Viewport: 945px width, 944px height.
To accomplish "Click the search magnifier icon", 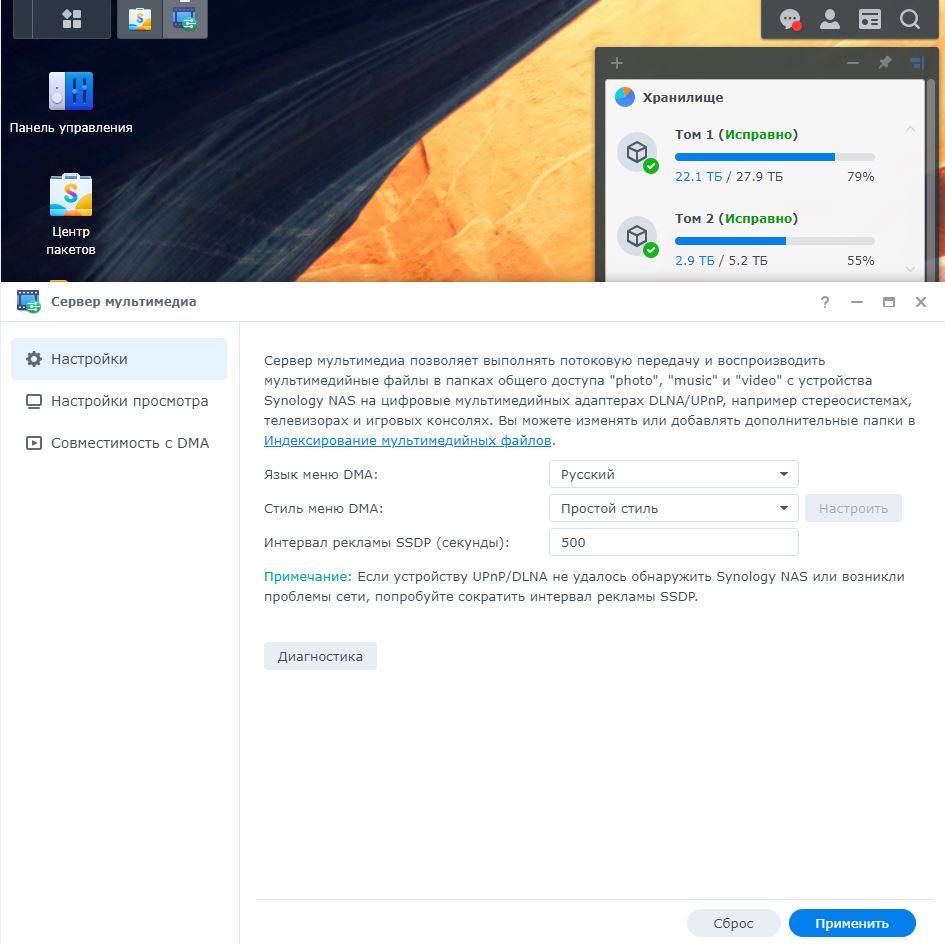I will (909, 19).
